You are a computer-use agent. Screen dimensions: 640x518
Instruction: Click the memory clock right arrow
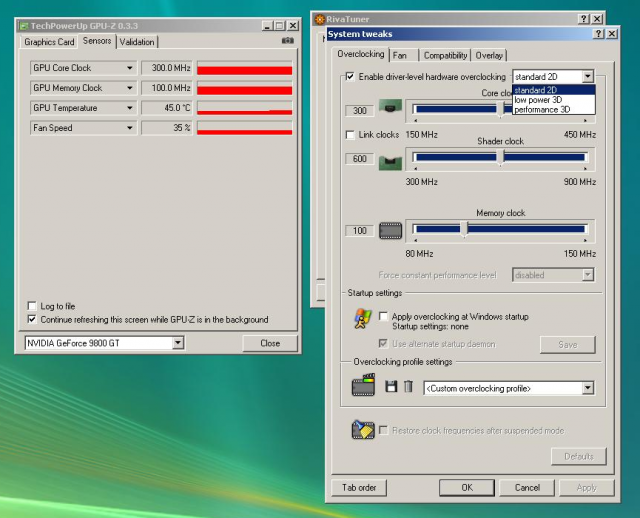[585, 240]
